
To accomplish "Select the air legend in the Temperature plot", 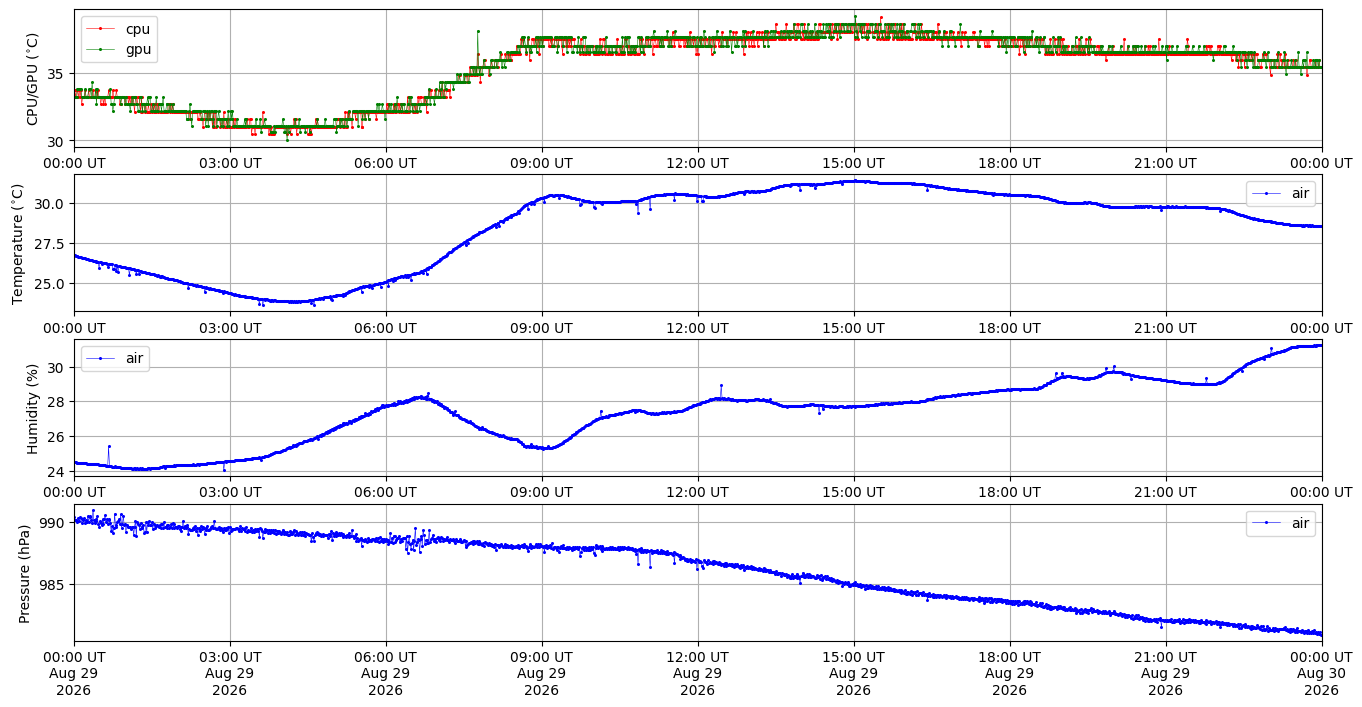I will coord(1281,193).
